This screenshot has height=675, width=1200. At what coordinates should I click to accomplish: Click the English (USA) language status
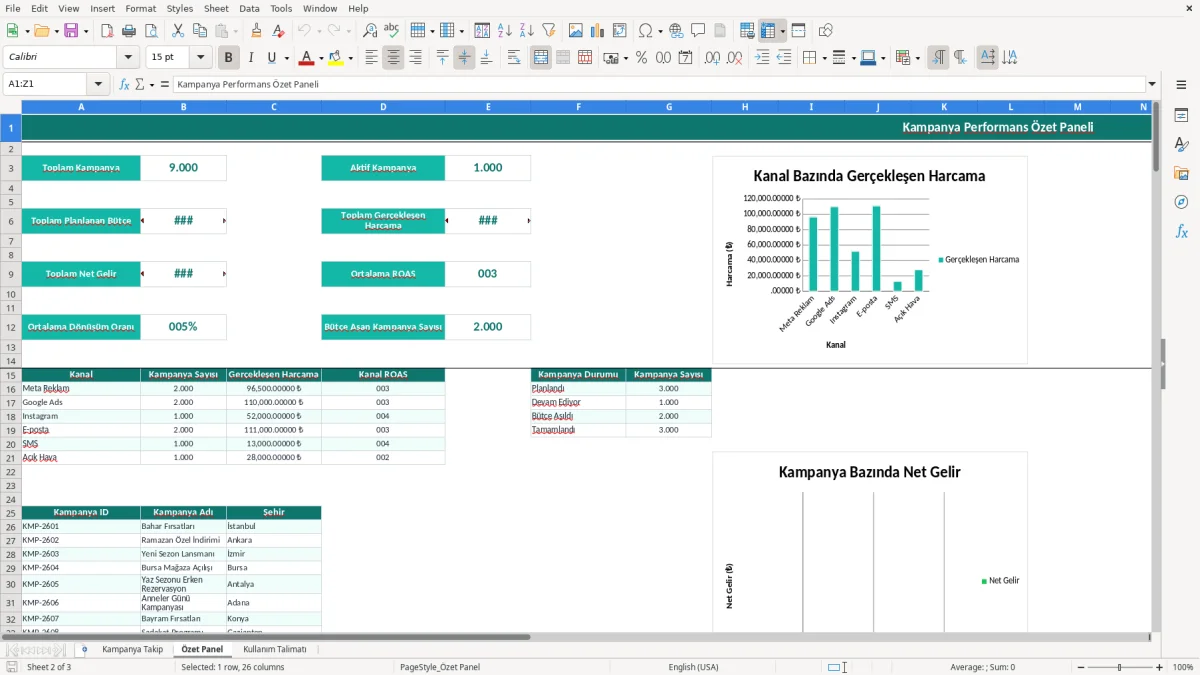pos(693,667)
